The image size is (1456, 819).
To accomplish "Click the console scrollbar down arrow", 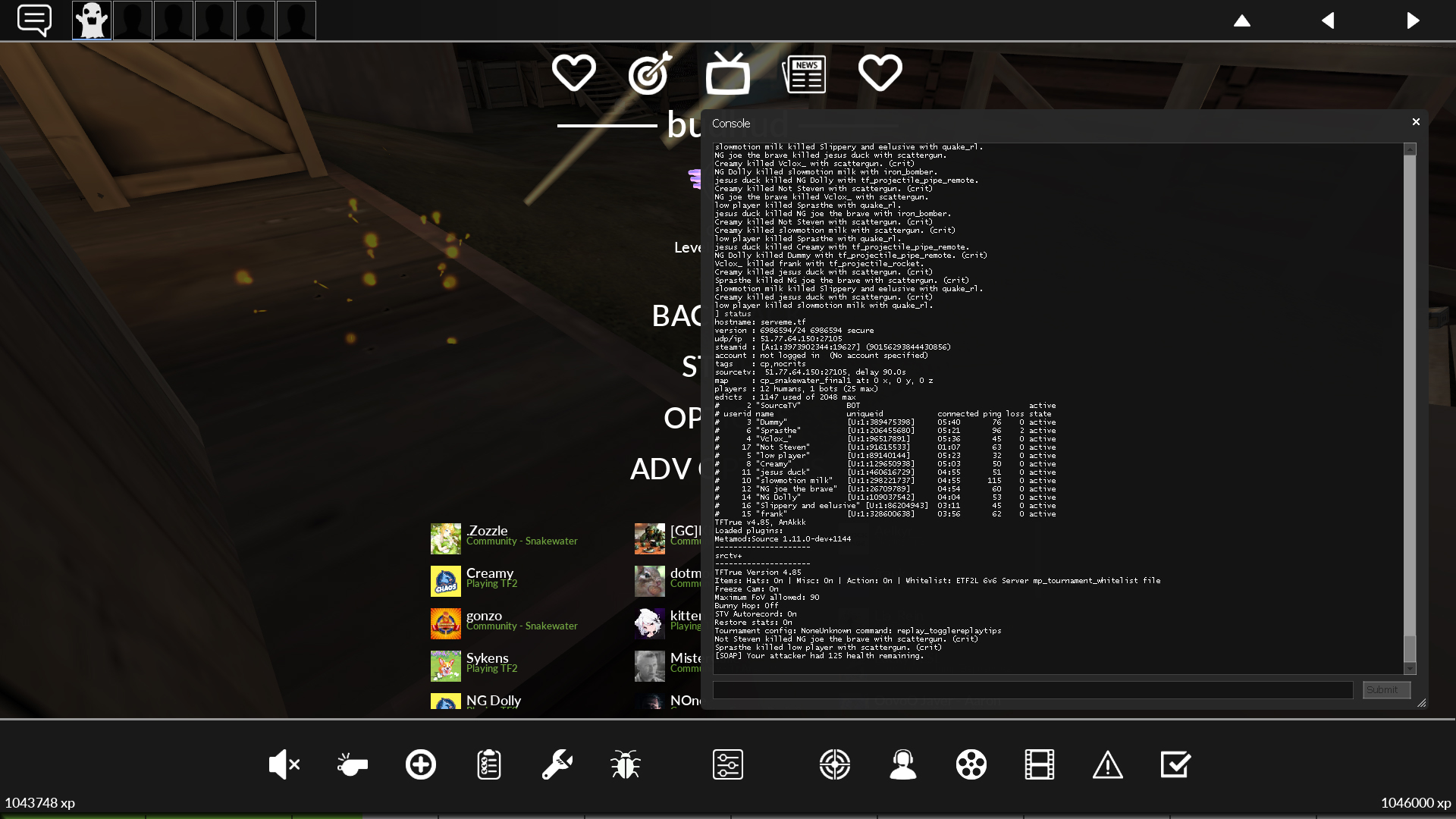I will tap(1410, 668).
